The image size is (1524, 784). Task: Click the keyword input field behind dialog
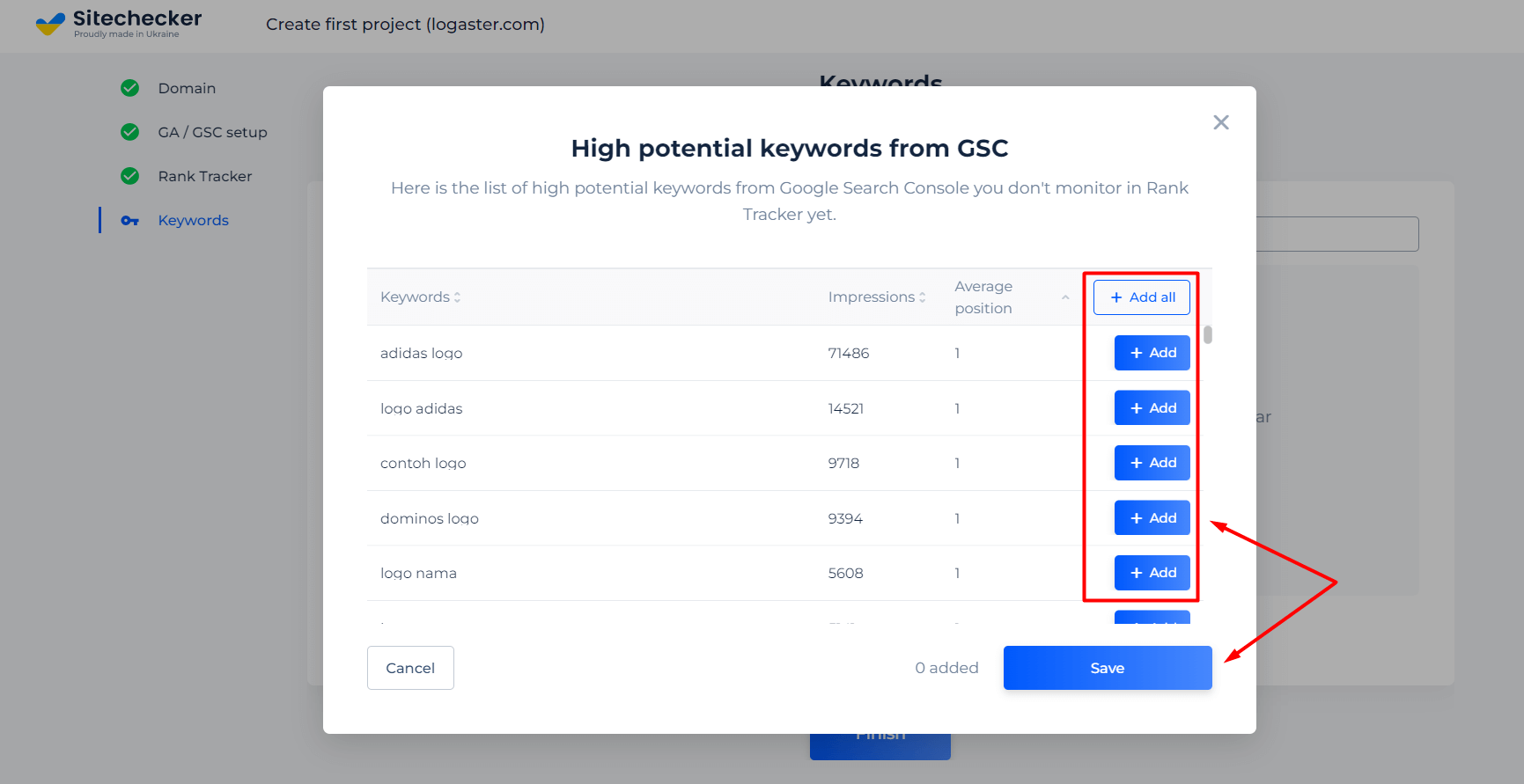[x=1337, y=234]
